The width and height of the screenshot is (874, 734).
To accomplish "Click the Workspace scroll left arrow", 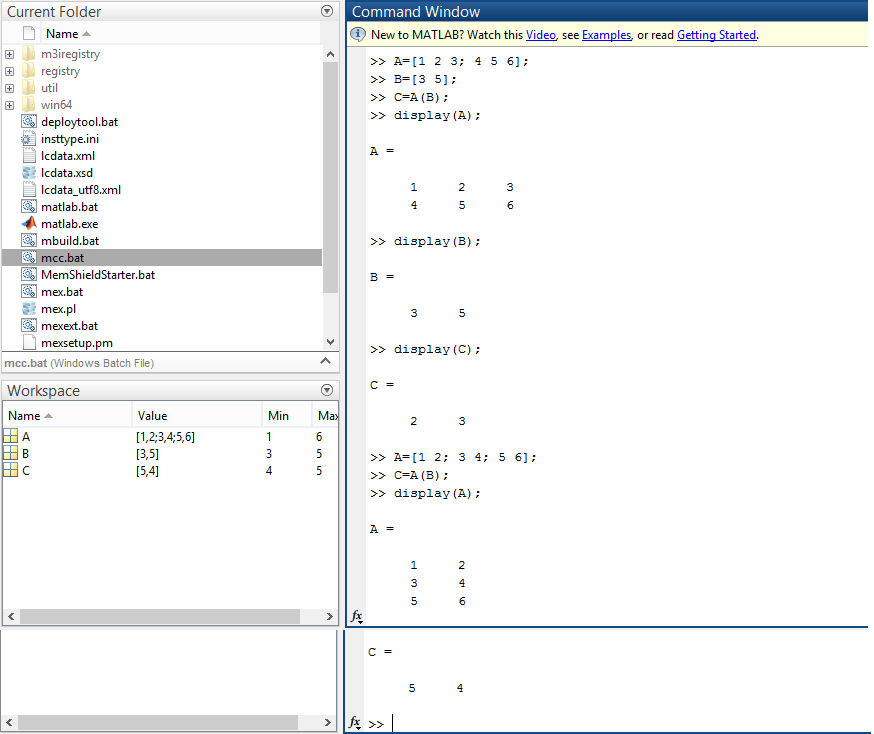I will 11,616.
